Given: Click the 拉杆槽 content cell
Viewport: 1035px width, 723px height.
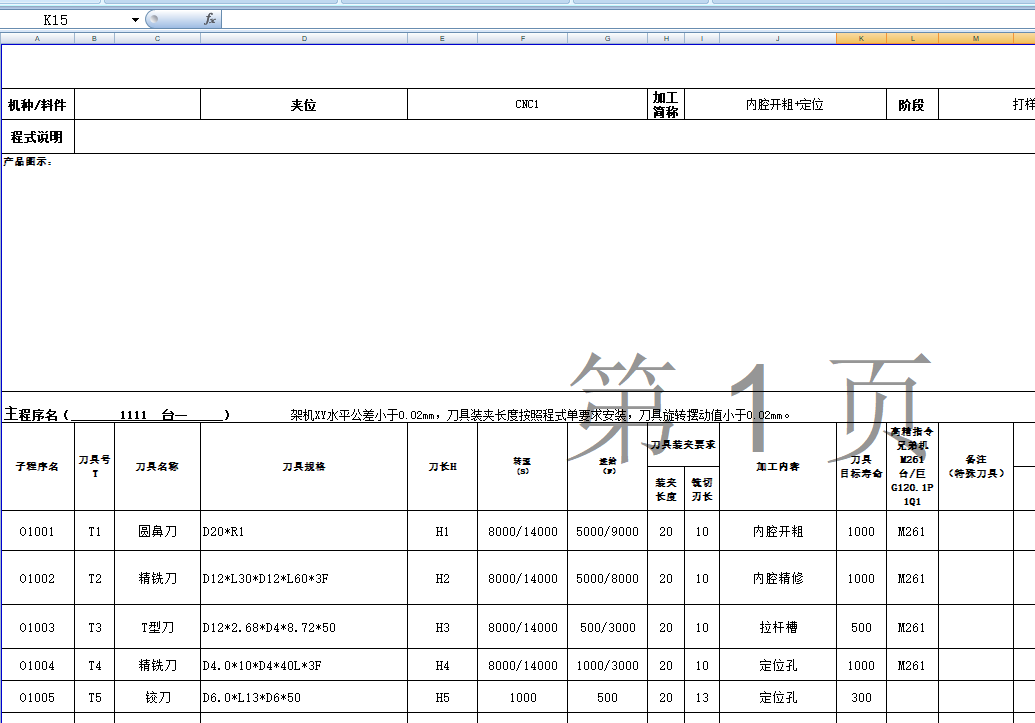Looking at the screenshot, I should [778, 627].
